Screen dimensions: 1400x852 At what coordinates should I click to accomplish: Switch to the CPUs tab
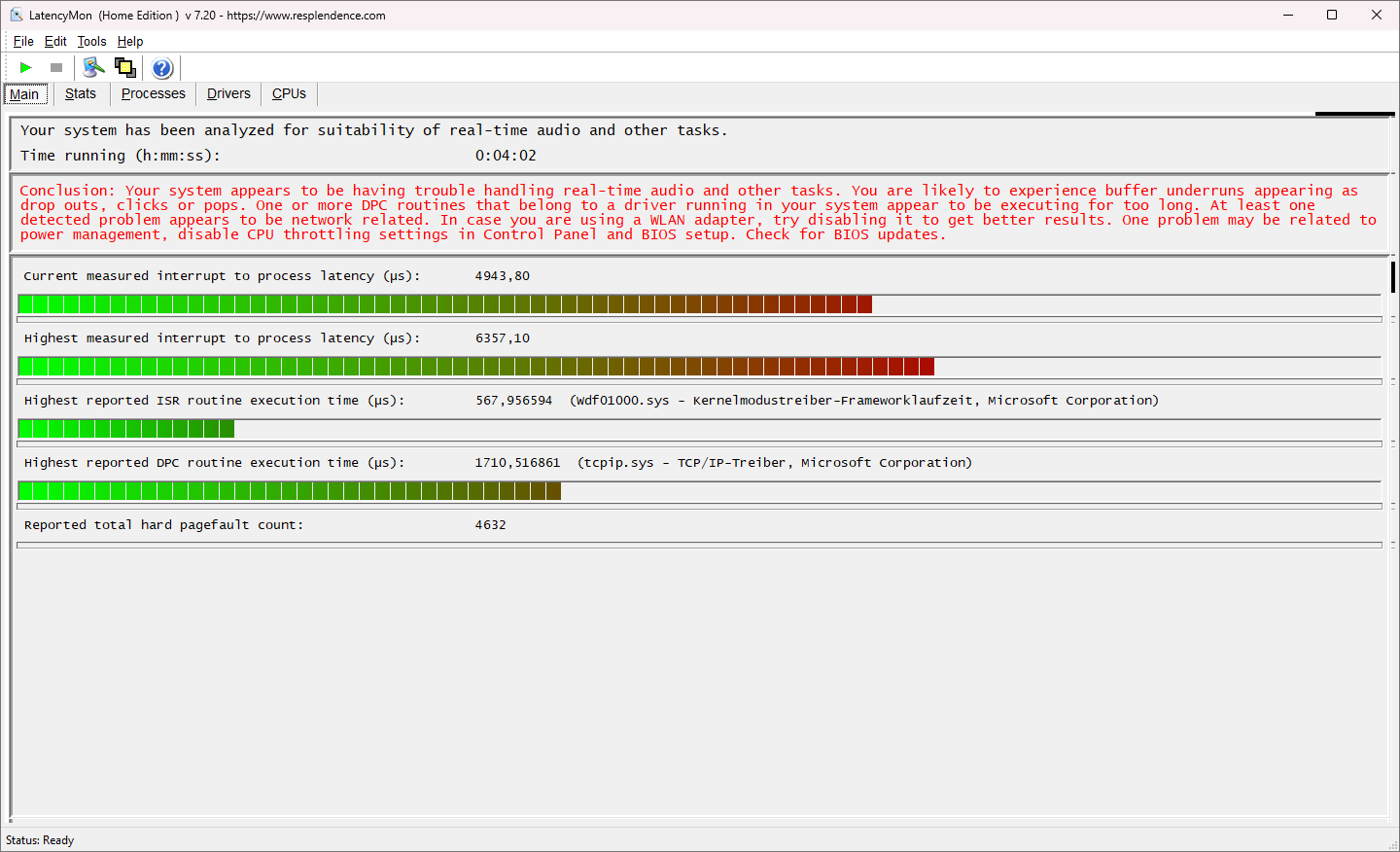(289, 93)
